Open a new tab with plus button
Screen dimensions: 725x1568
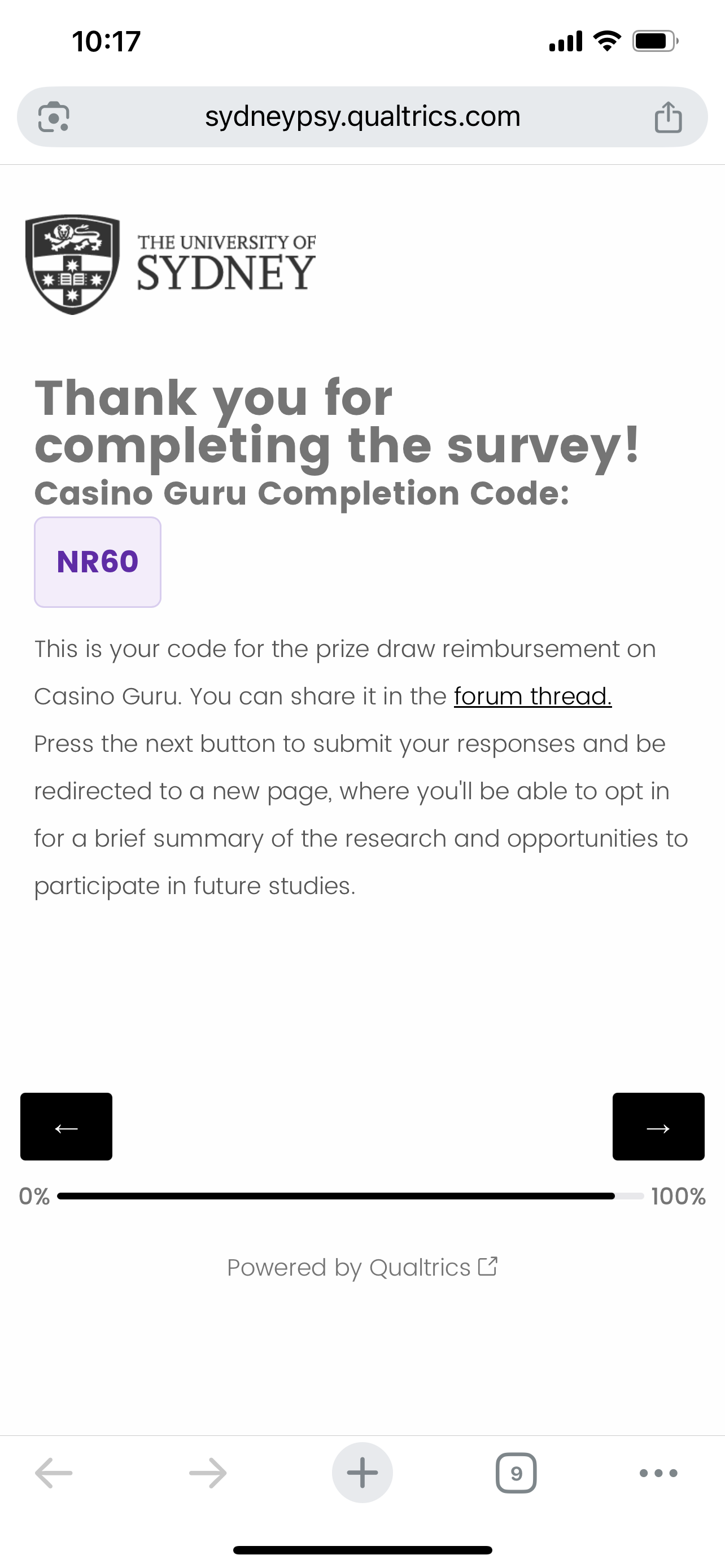pyautogui.click(x=362, y=1473)
